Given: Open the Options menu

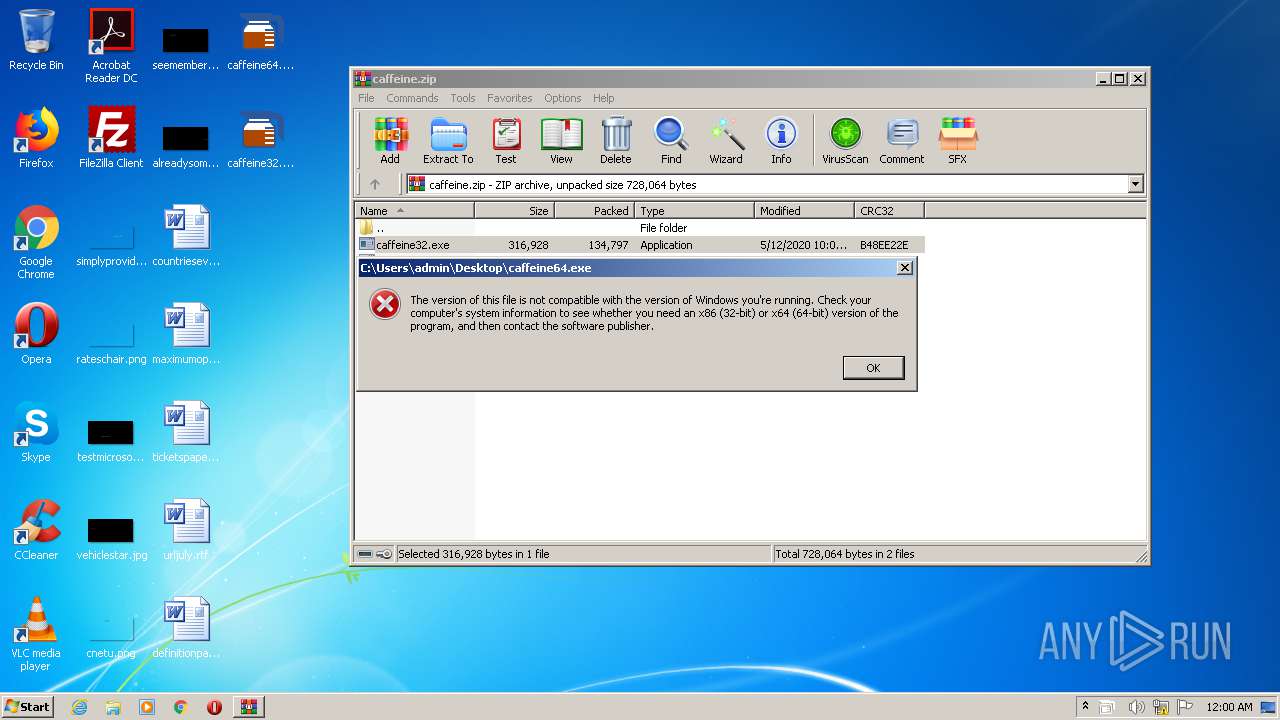Looking at the screenshot, I should coord(562,98).
